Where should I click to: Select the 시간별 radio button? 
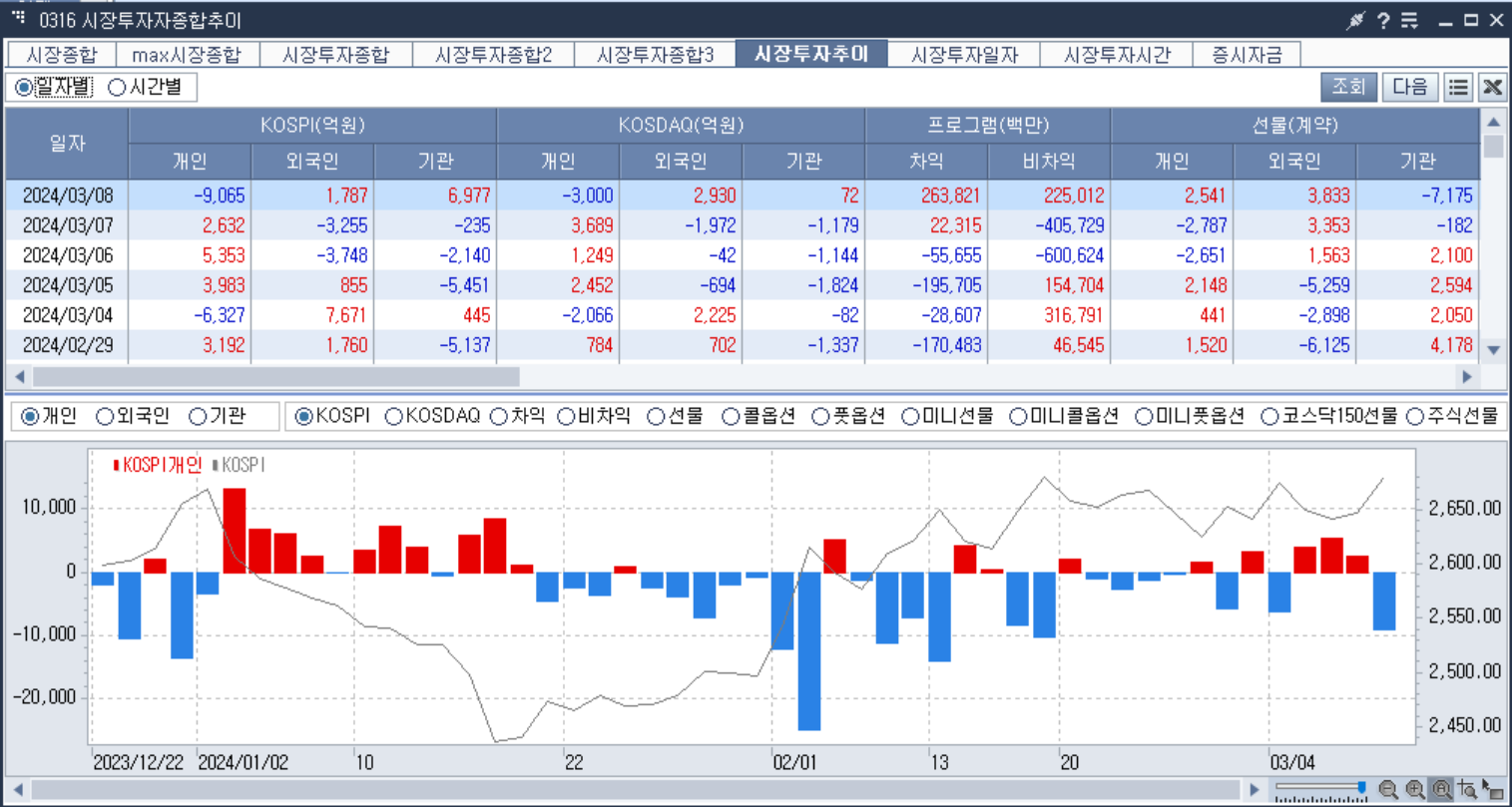click(x=117, y=88)
